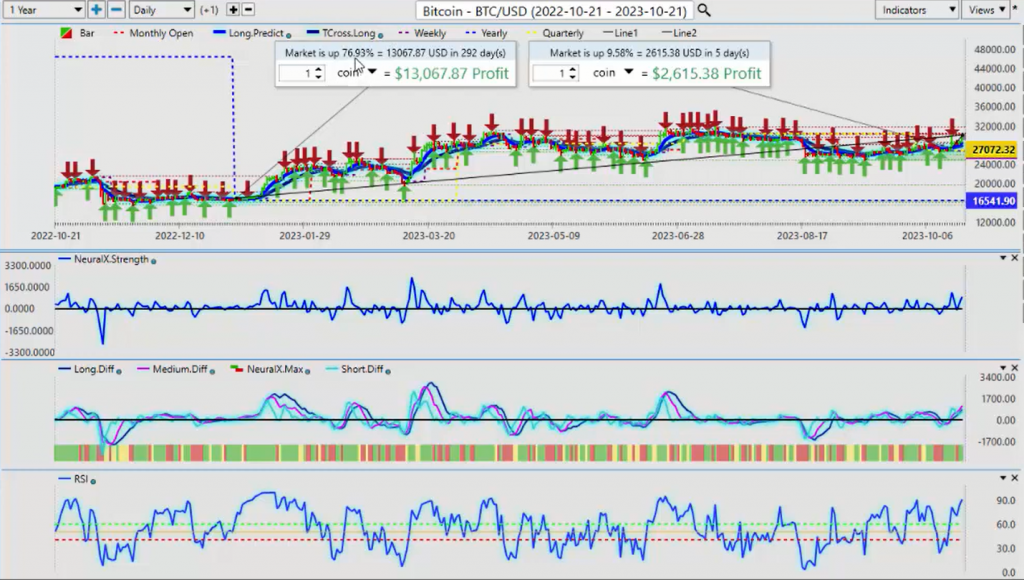Image resolution: width=1024 pixels, height=580 pixels.
Task: Click the 292-day market gain summary text
Action: point(395,53)
